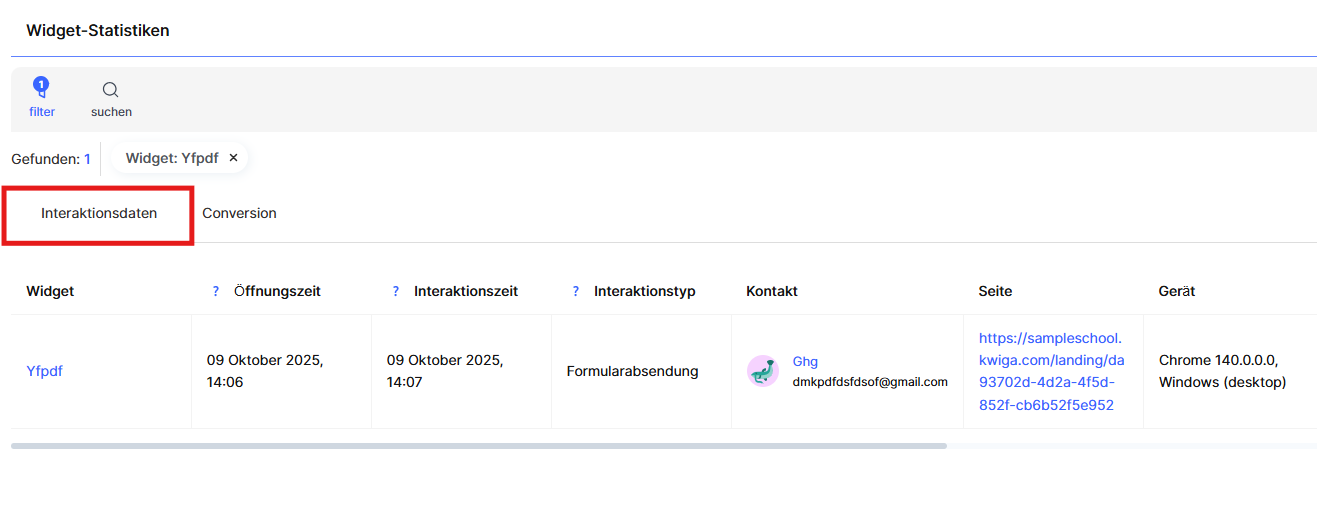Click the Kontakt column header
The width and height of the screenshot is (1317, 508).
[x=771, y=292]
